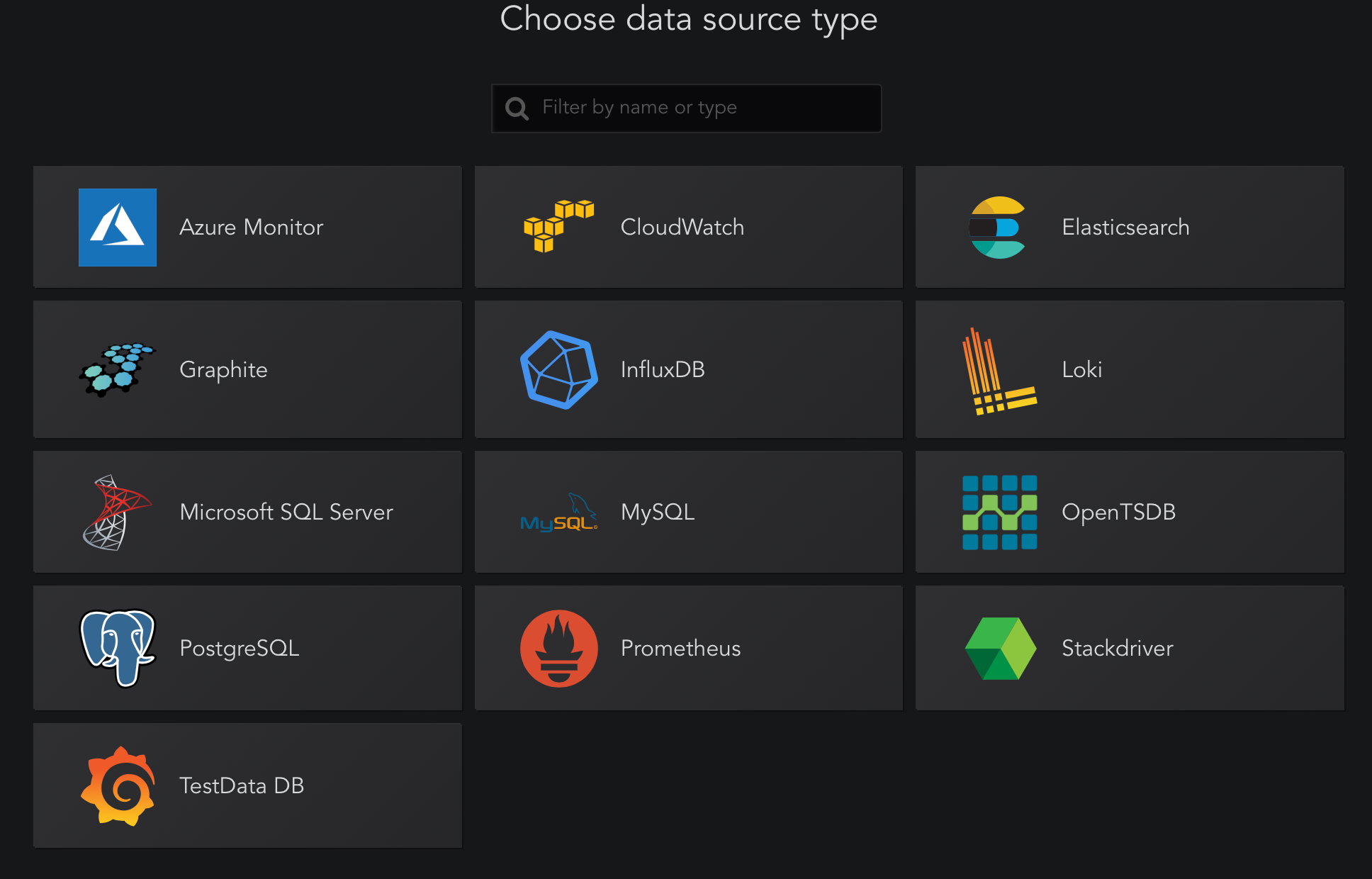Focus the Filter by name or type field
The image size is (1372, 879).
(x=686, y=108)
